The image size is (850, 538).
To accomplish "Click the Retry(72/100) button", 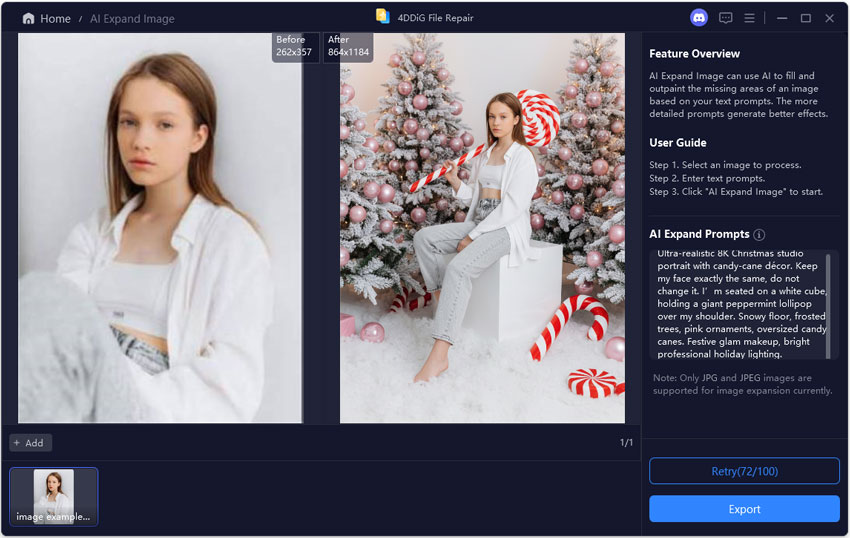I will [x=744, y=471].
